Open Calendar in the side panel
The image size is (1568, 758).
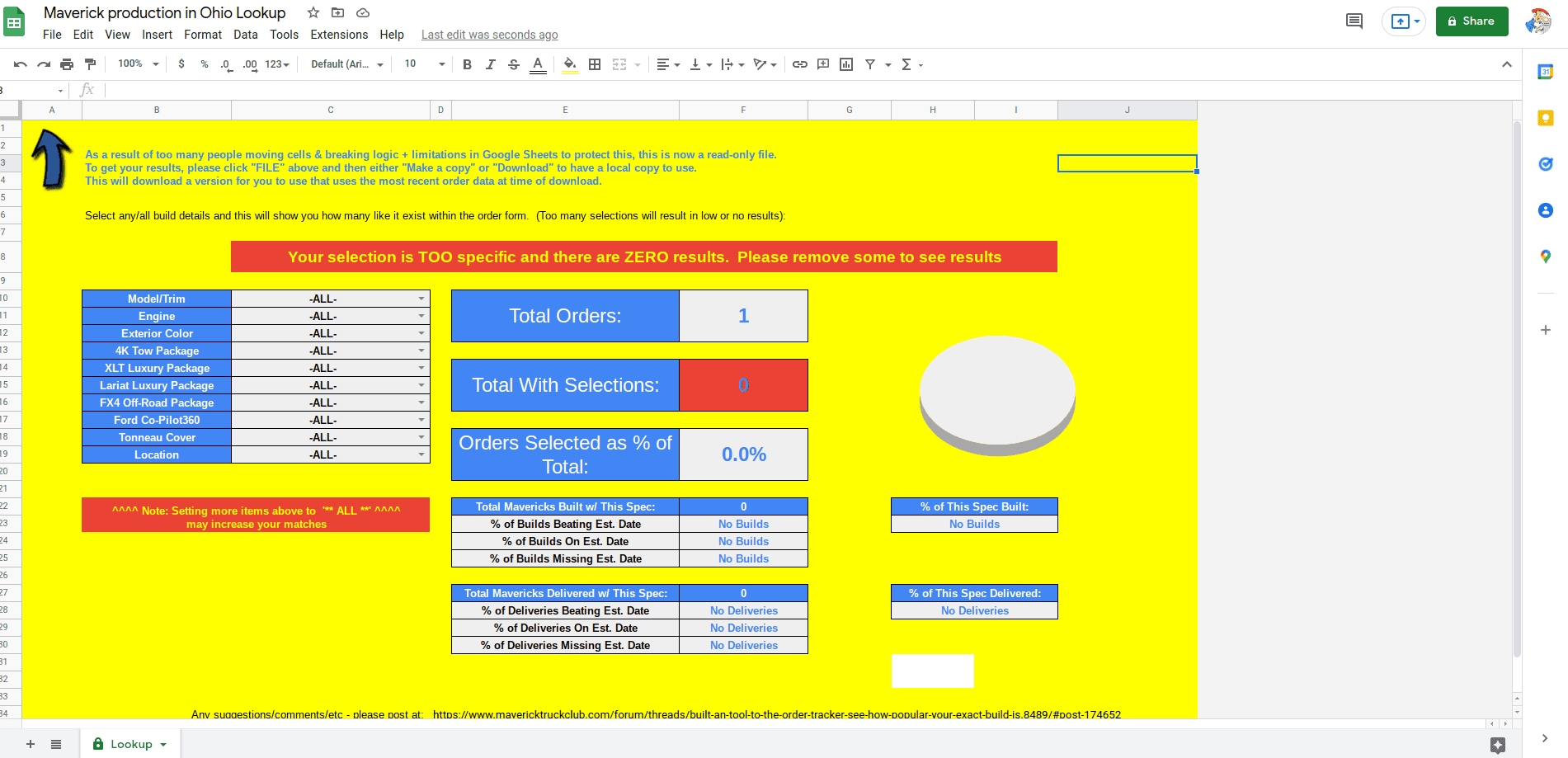pyautogui.click(x=1546, y=72)
